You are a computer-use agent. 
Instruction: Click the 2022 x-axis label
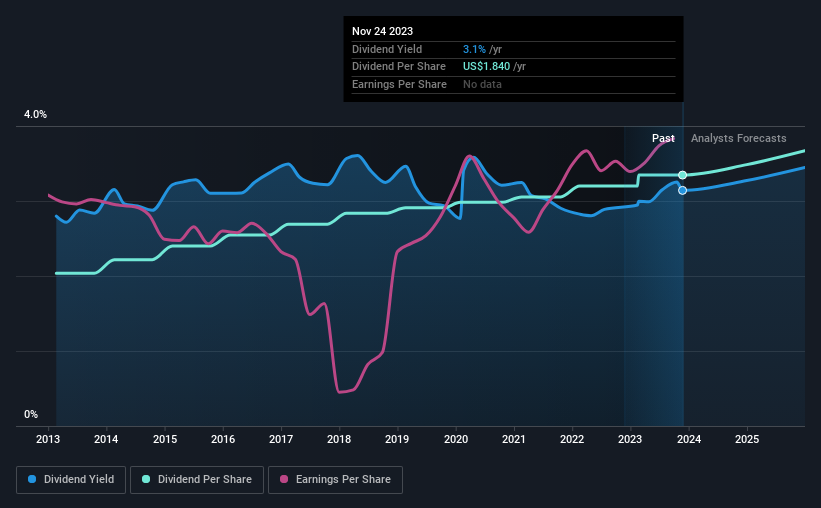click(x=572, y=439)
